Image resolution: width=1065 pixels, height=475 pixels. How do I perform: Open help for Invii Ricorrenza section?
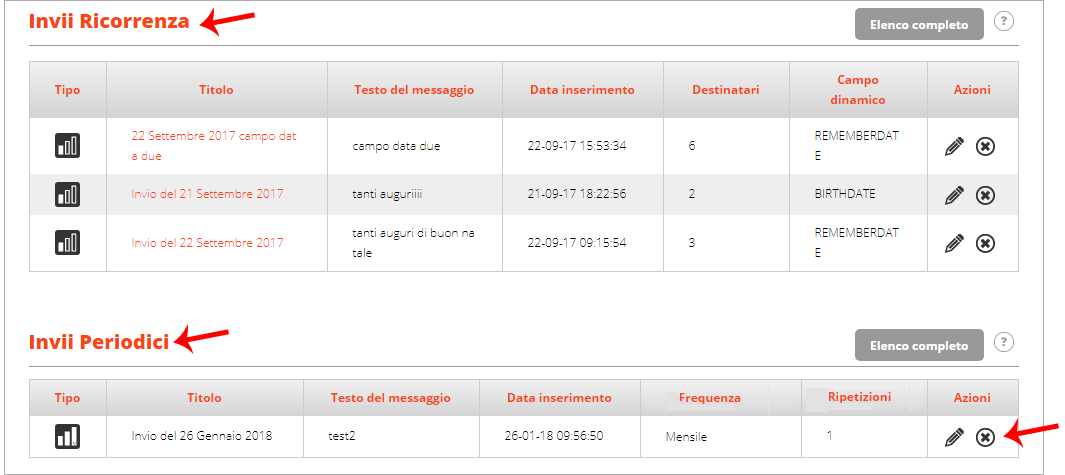[x=1004, y=22]
